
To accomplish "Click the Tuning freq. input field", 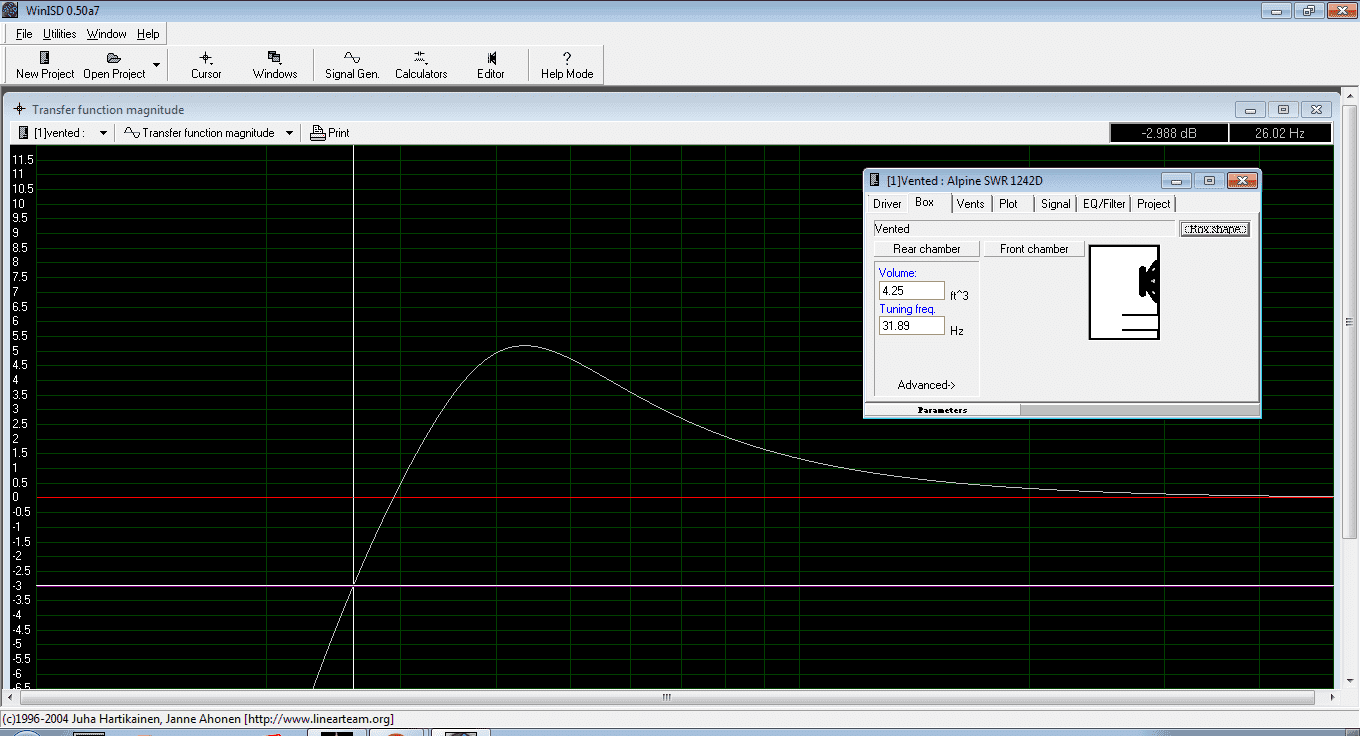I will click(x=911, y=326).
